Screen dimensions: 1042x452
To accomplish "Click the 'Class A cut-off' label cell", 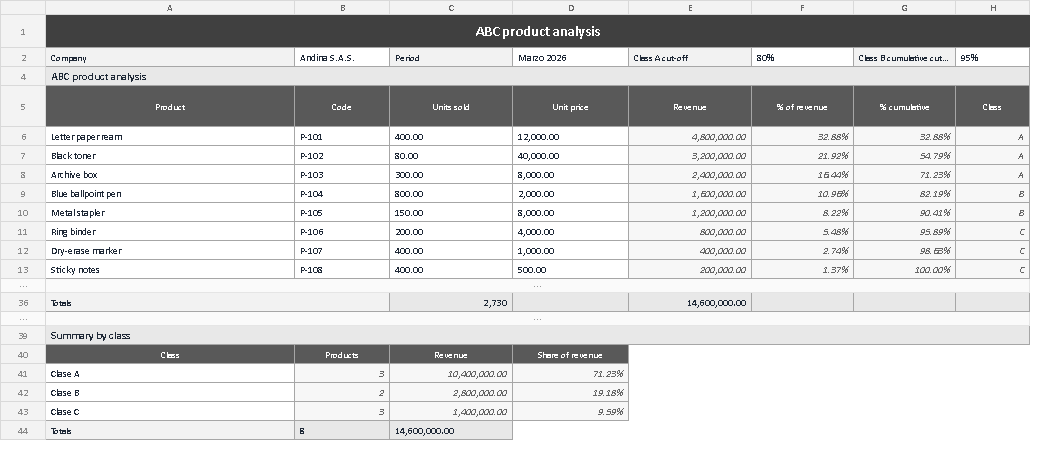I will tap(690, 57).
